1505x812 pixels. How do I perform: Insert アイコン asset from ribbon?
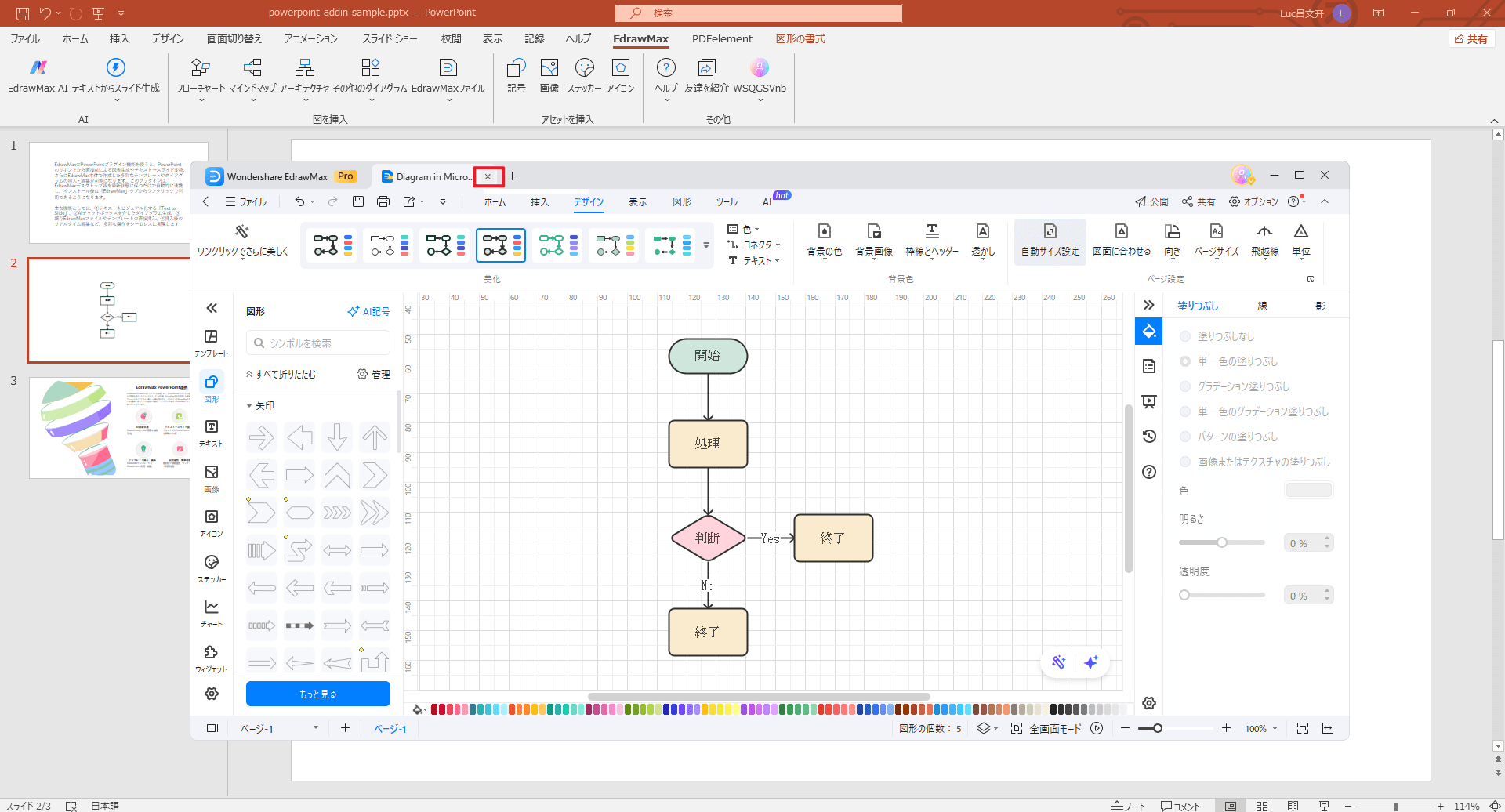tap(620, 76)
